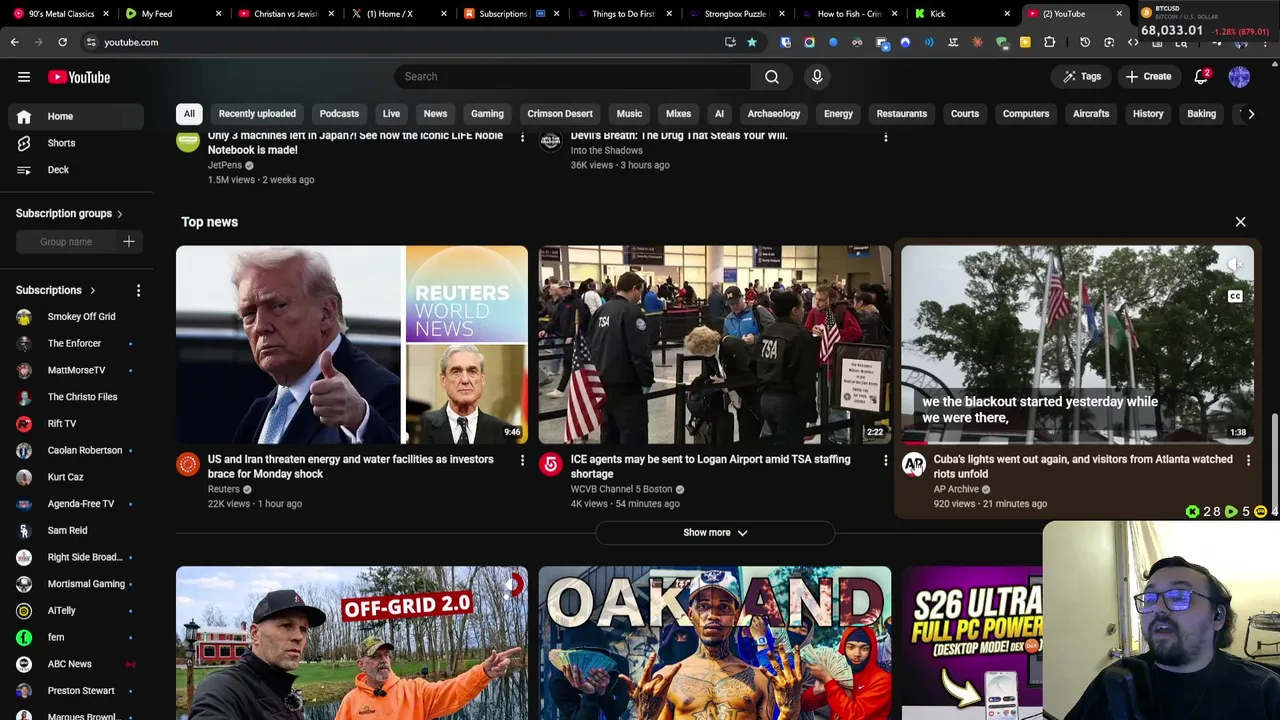Expand Subscription groups chevron

point(120,214)
